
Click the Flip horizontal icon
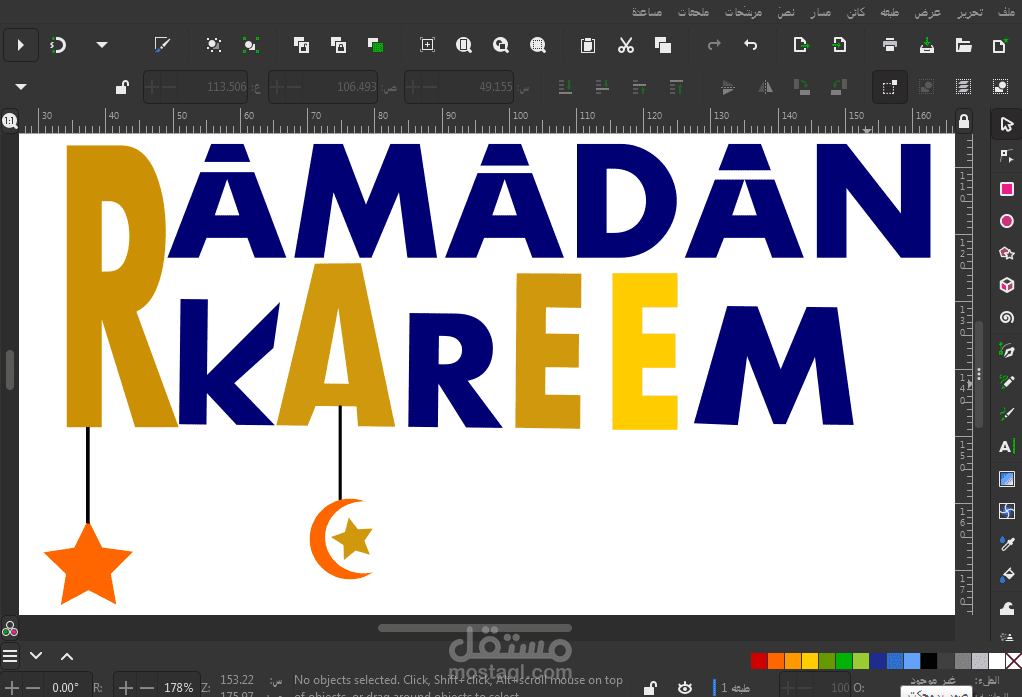tap(765, 87)
